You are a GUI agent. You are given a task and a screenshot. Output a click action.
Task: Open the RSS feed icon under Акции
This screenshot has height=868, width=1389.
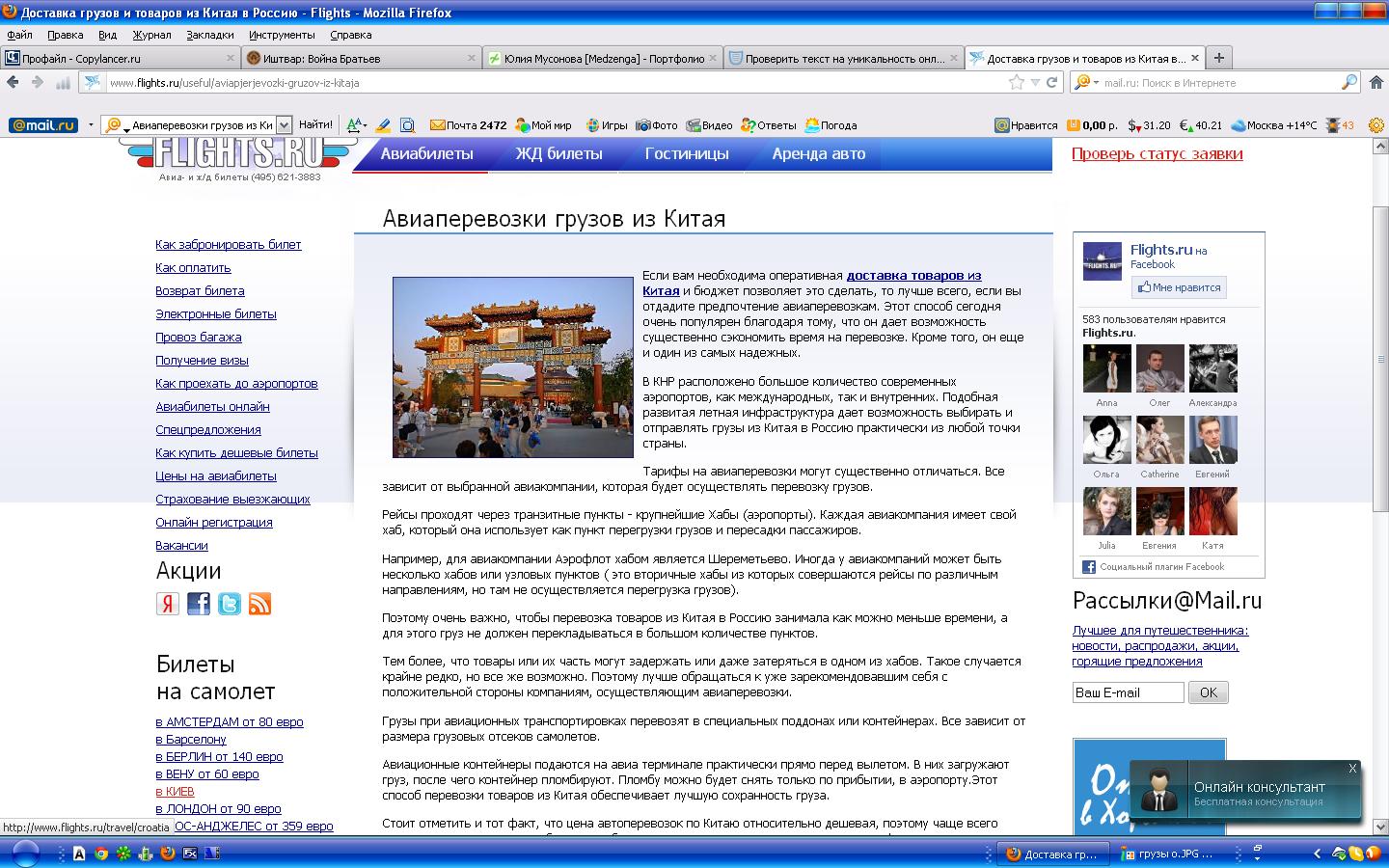click(260, 604)
